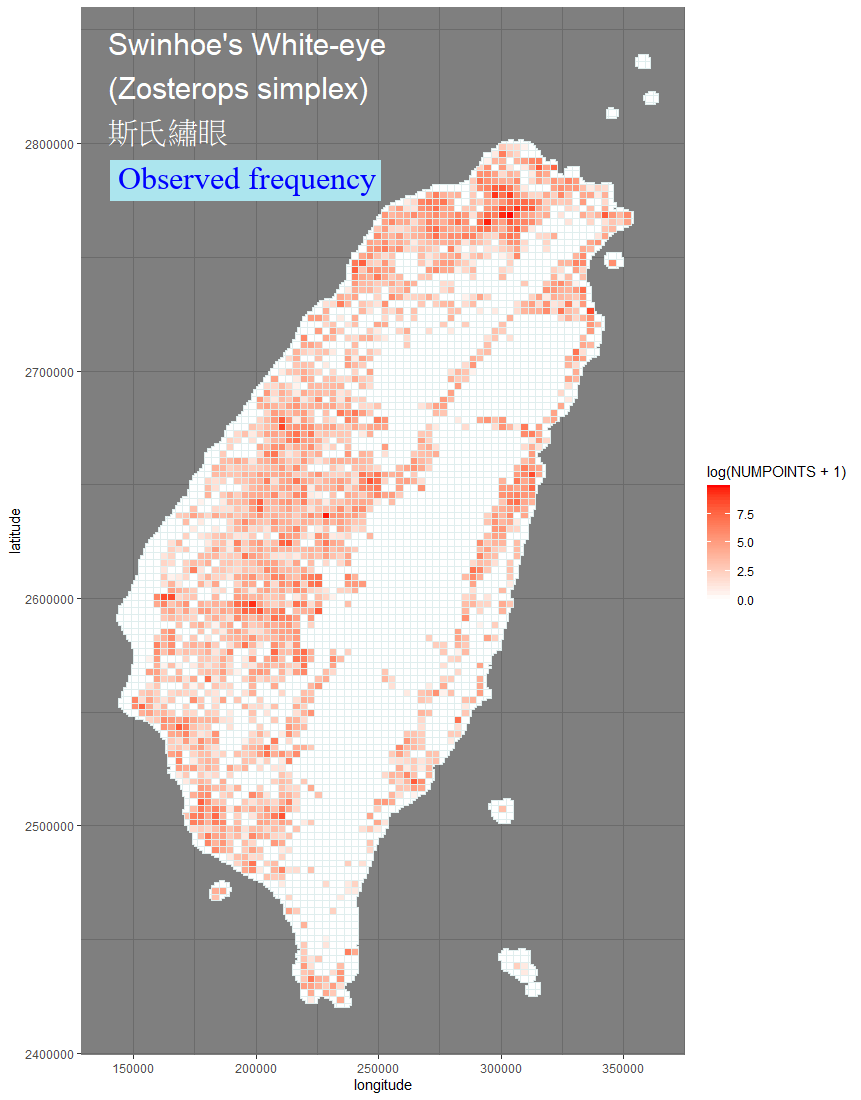
Task: Click the 2400000 latitude tick label
Action: 49,1054
